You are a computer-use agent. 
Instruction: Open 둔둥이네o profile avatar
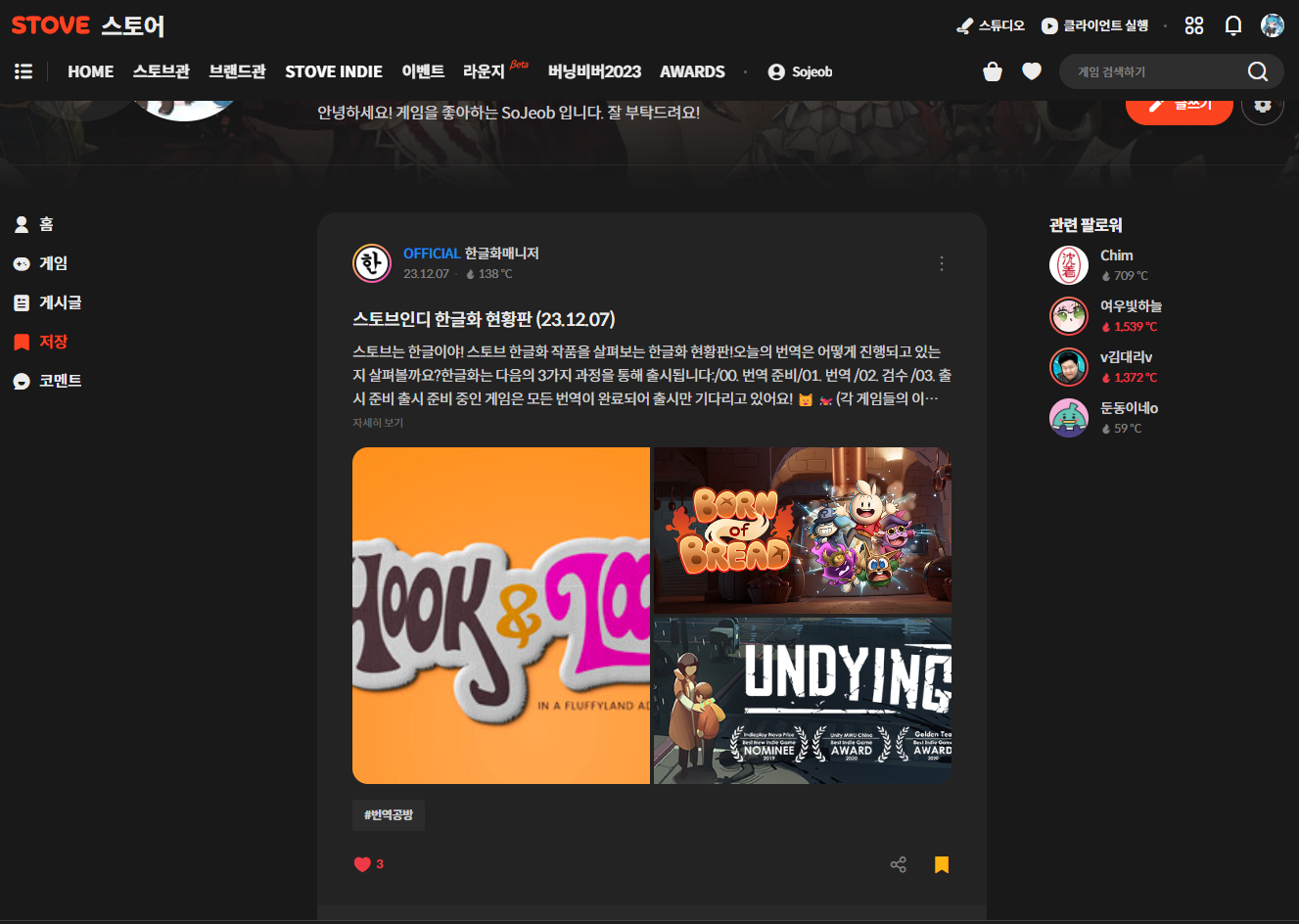pyautogui.click(x=1069, y=418)
